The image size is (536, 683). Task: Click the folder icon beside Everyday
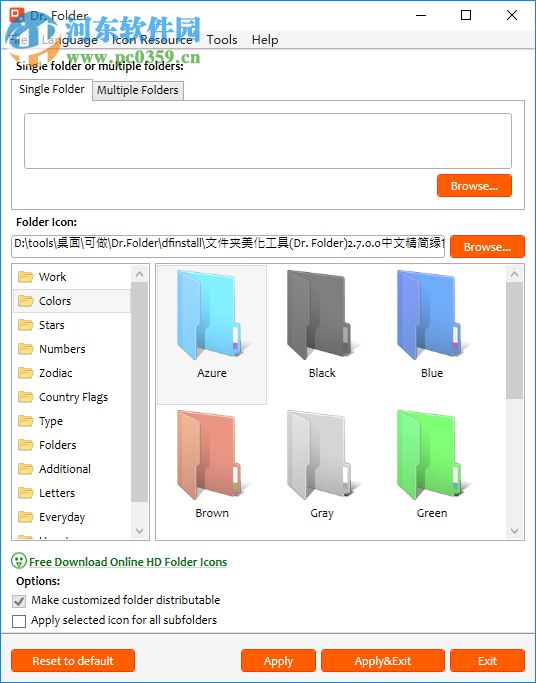[26, 517]
